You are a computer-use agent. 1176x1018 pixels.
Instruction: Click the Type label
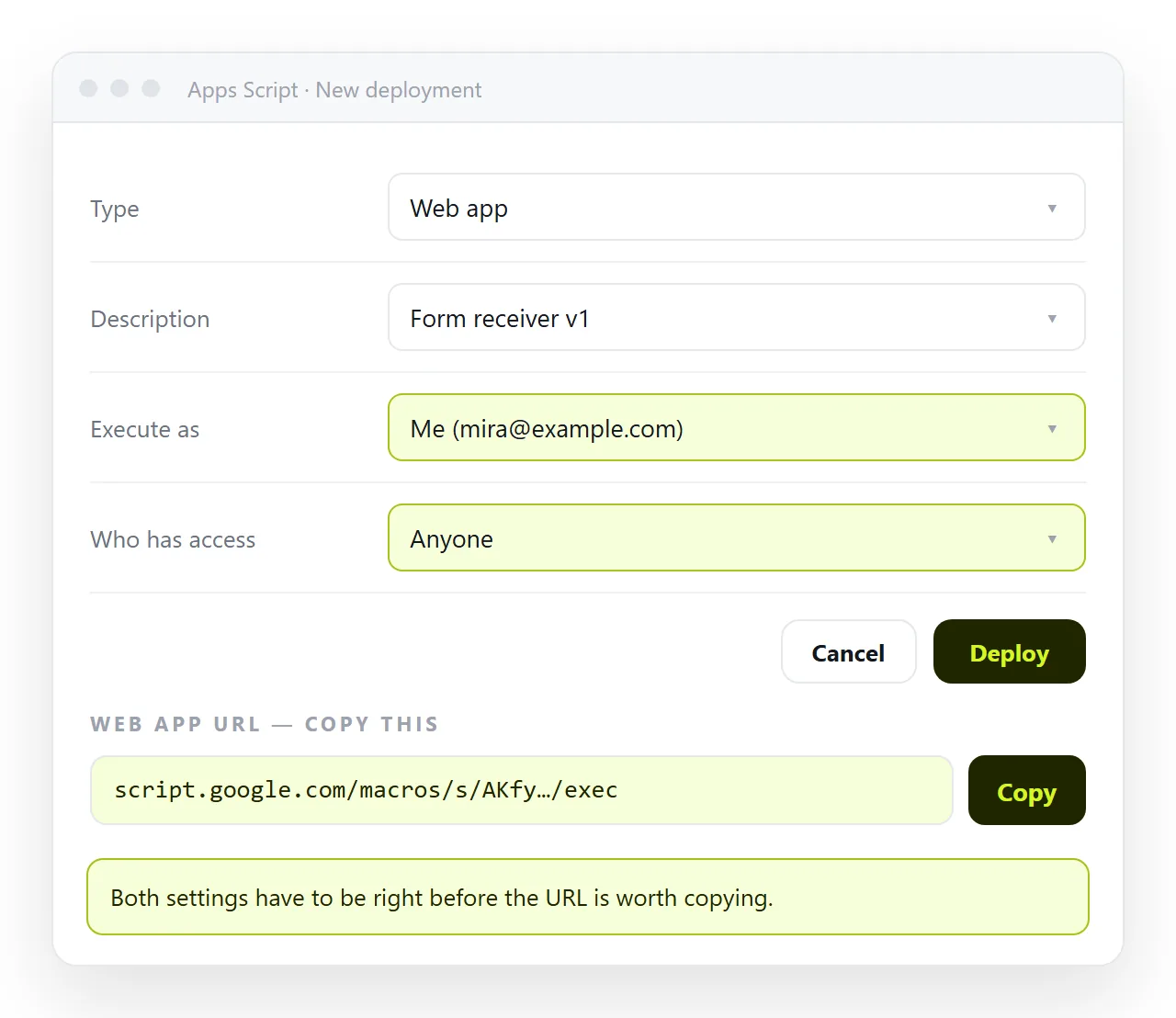(x=115, y=209)
